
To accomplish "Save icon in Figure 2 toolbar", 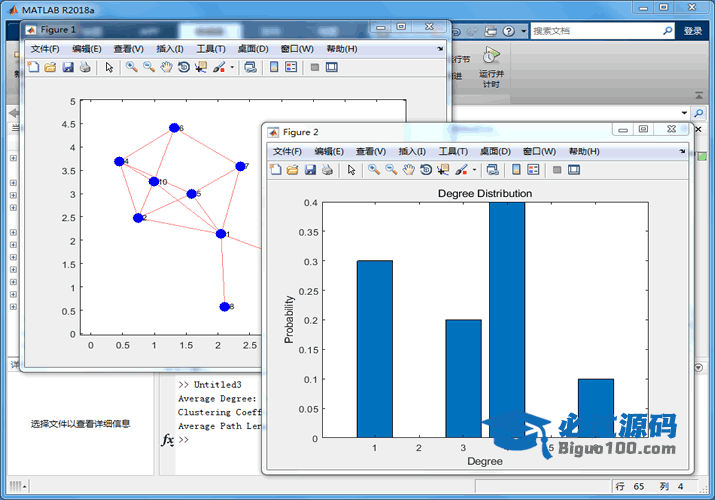I will (310, 170).
